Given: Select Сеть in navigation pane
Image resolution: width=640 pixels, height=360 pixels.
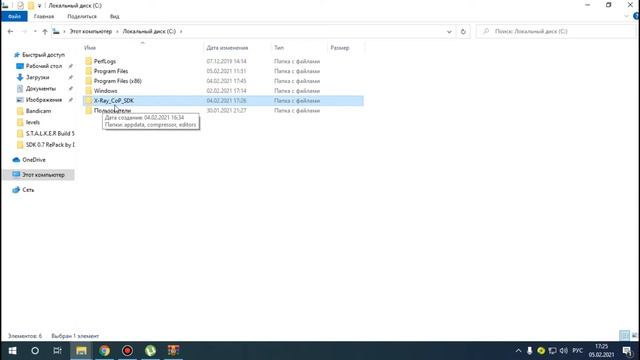Looking at the screenshot, I should [28, 190].
